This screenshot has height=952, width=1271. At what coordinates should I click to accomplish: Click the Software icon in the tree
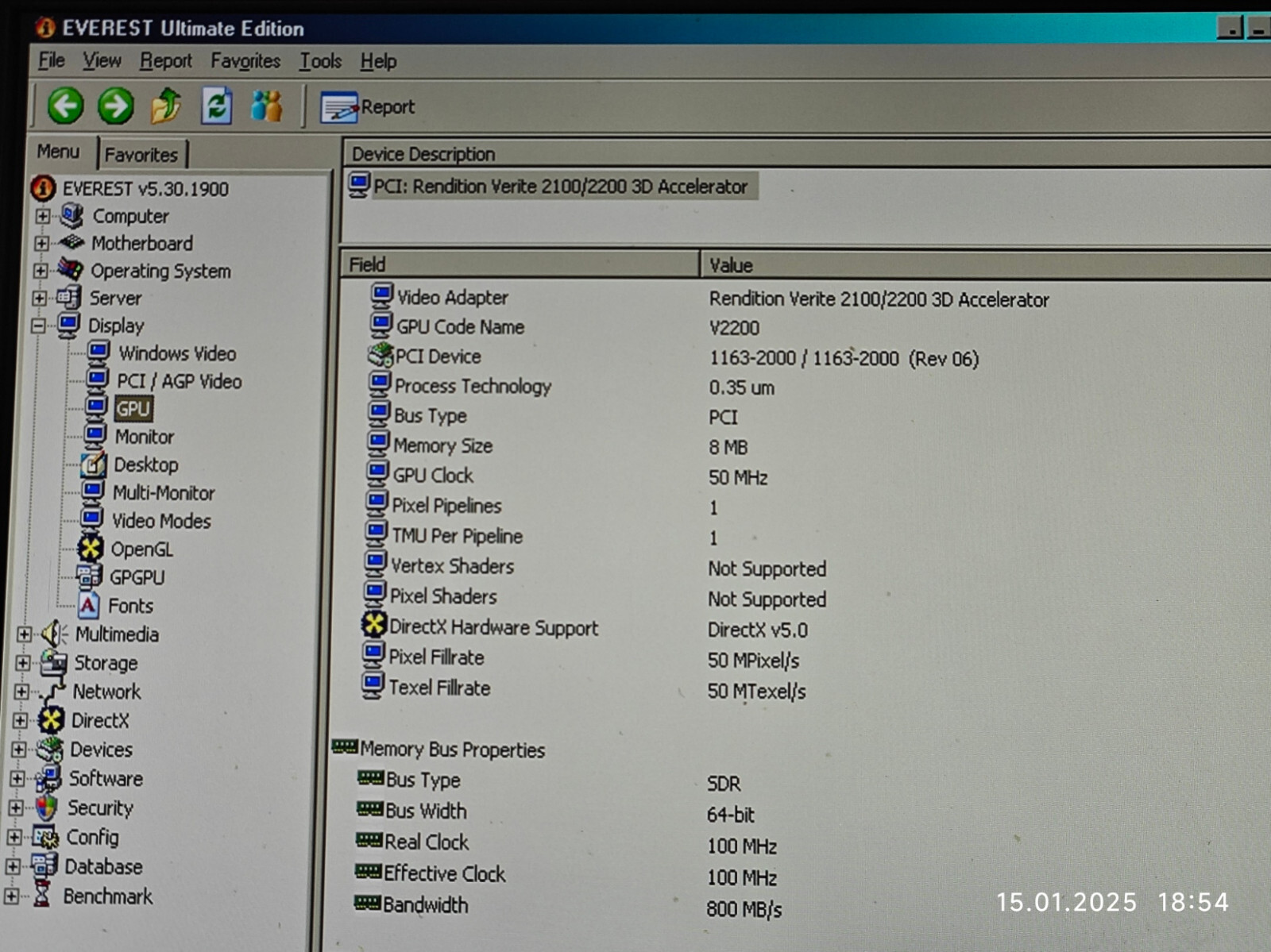click(48, 778)
